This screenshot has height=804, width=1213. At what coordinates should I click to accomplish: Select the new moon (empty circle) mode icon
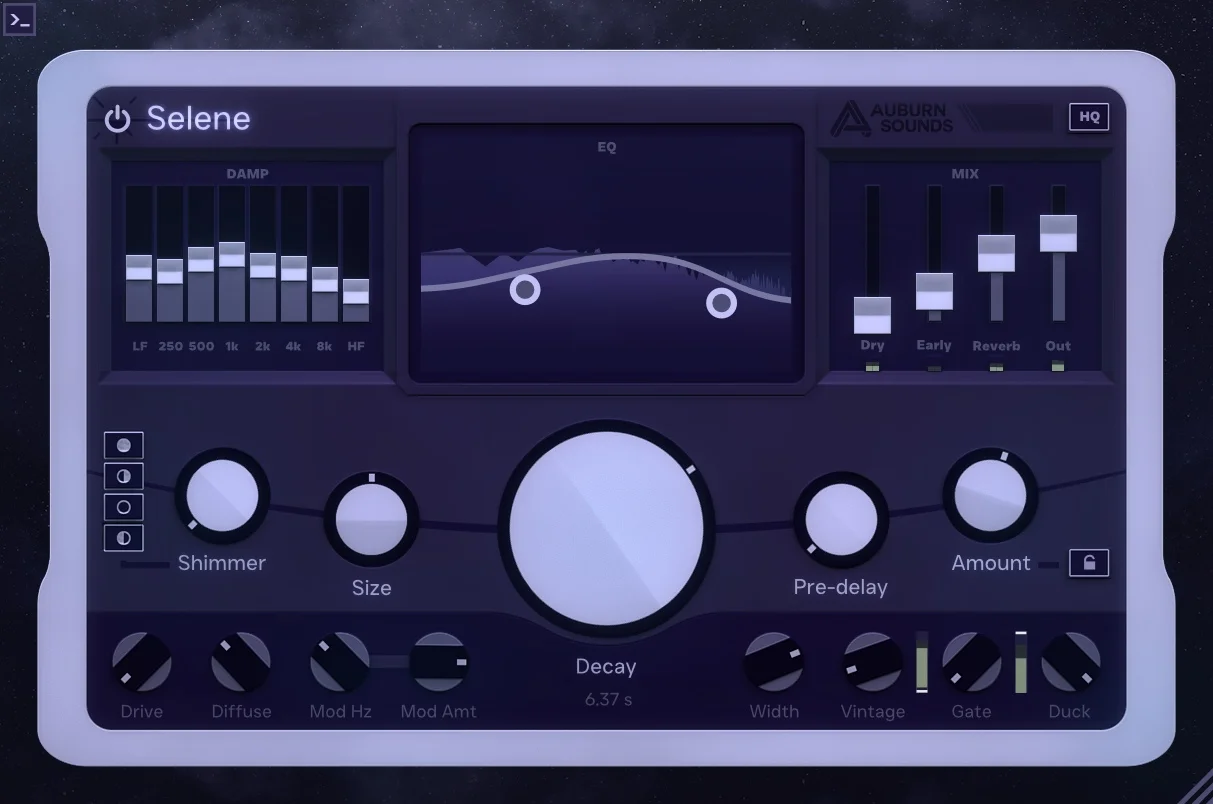pyautogui.click(x=126, y=508)
